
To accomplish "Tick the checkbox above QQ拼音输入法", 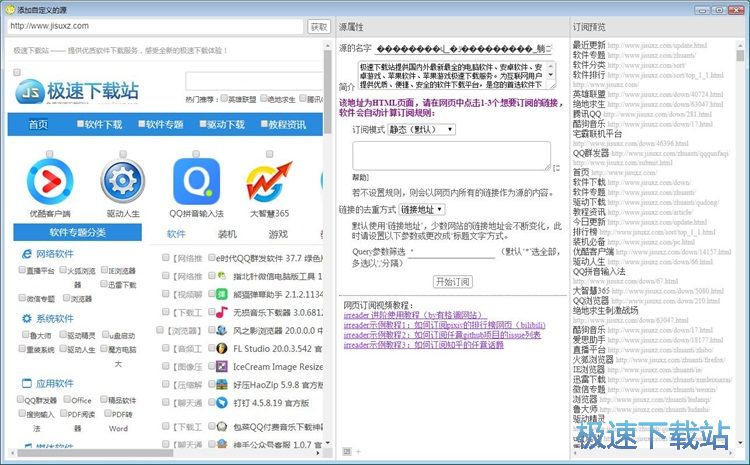I will (196, 154).
